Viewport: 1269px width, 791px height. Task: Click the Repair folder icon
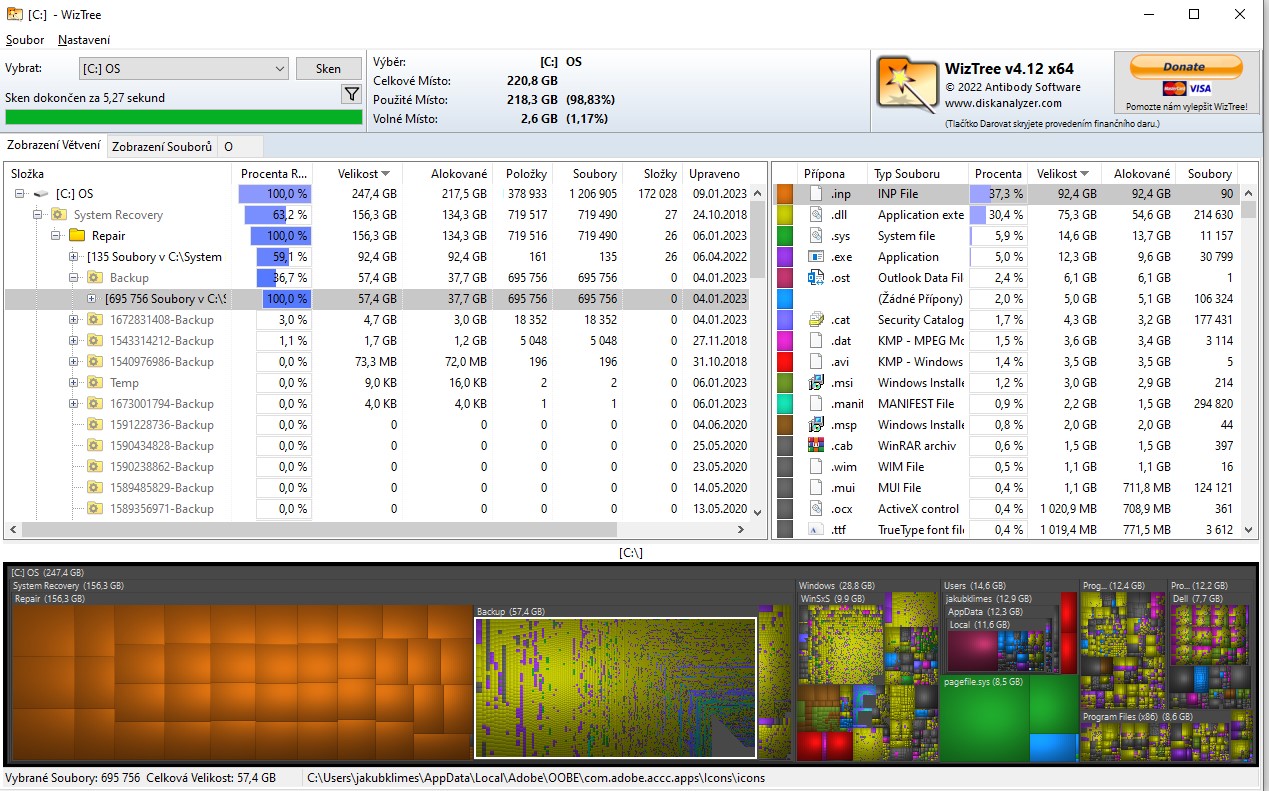(x=77, y=236)
